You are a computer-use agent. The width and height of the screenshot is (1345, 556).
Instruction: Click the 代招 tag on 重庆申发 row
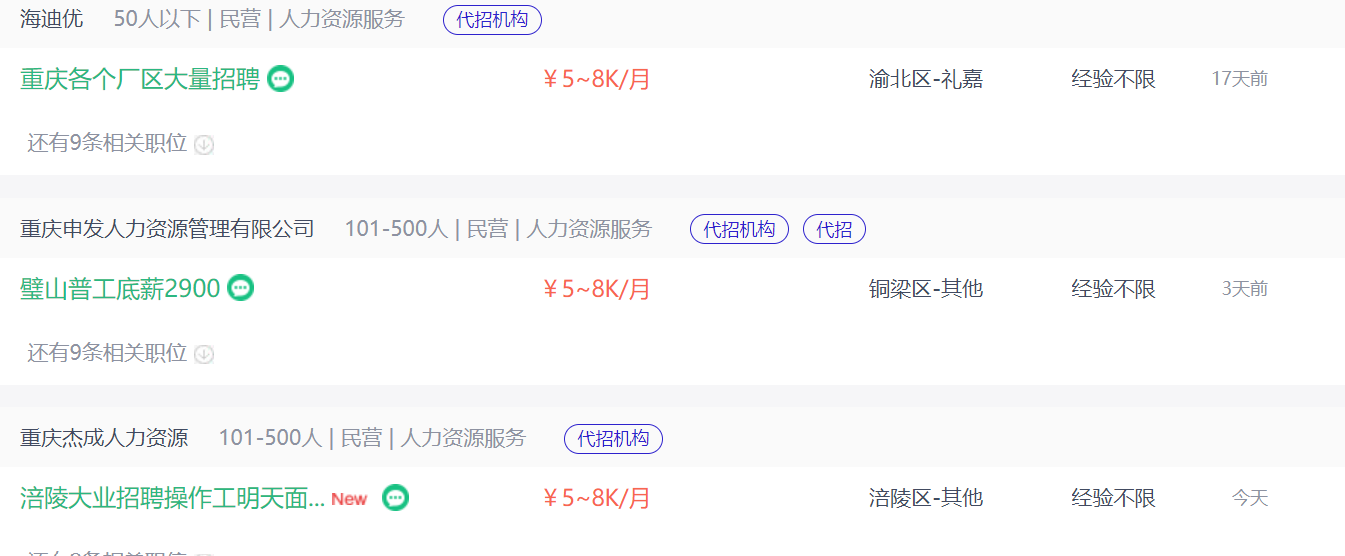click(834, 229)
